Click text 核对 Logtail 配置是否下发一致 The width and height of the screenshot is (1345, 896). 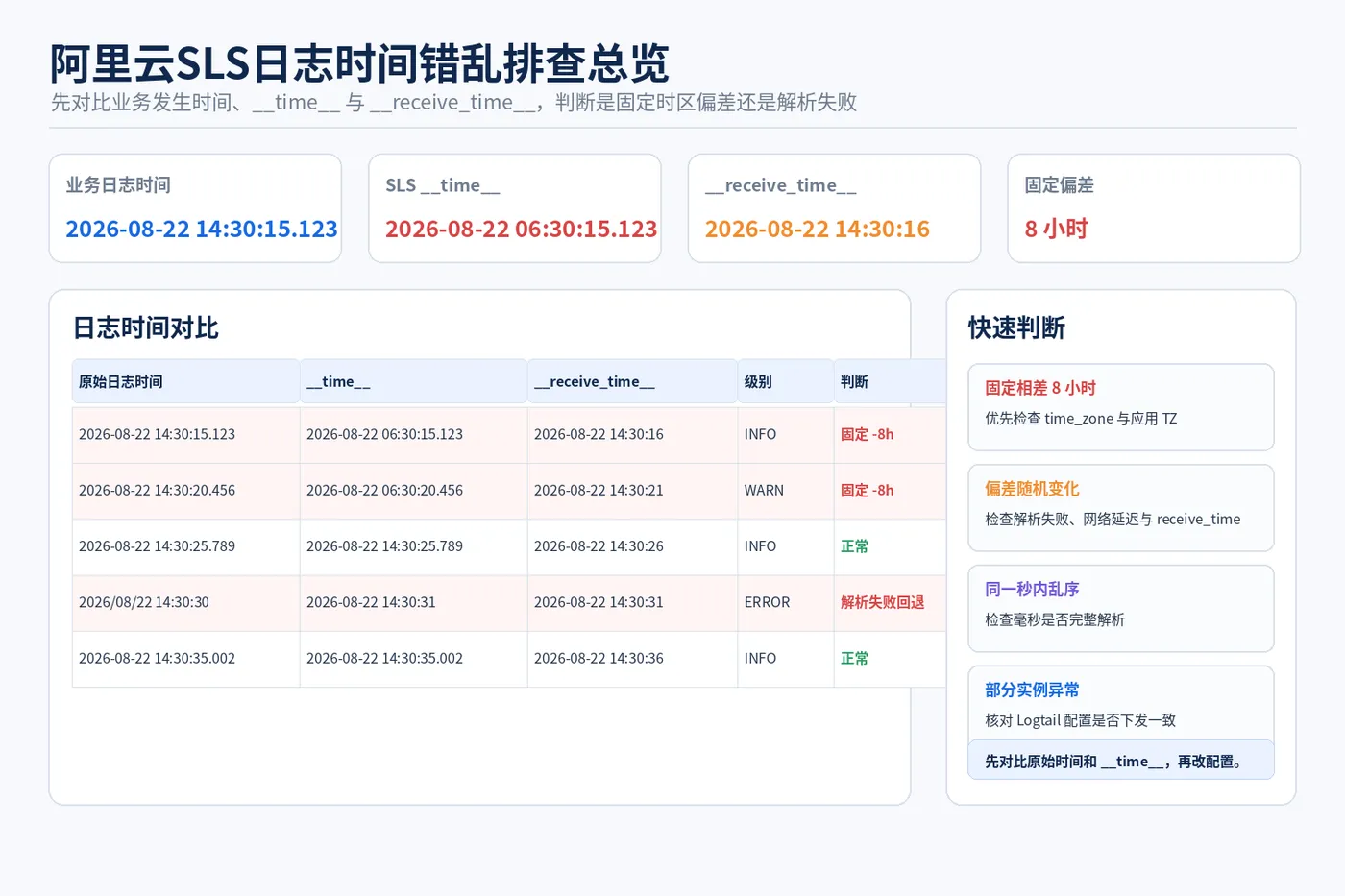tap(1080, 720)
